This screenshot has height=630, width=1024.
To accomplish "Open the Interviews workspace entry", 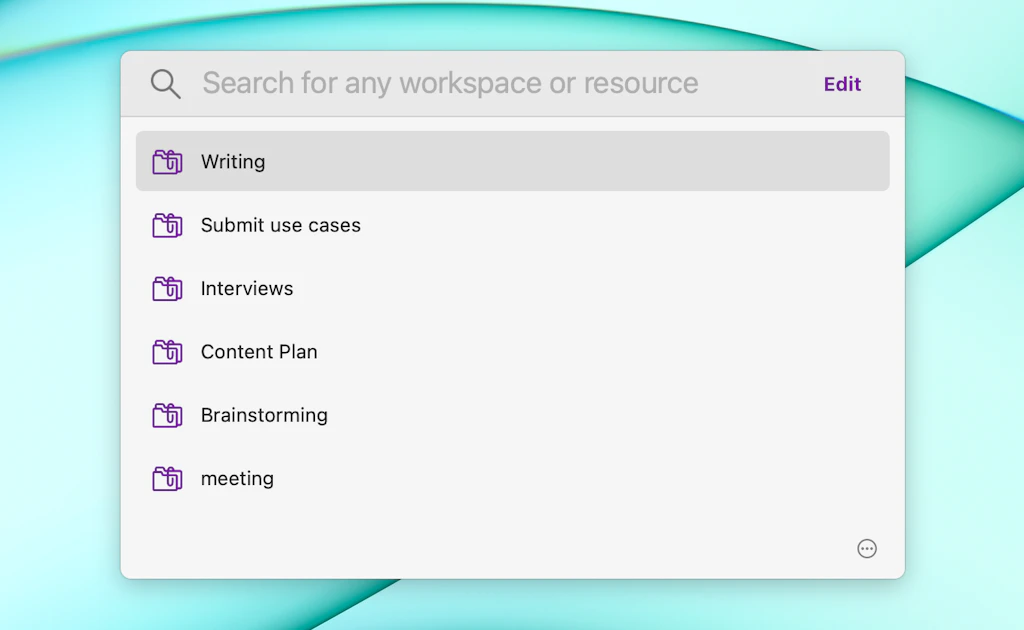I will tap(247, 289).
